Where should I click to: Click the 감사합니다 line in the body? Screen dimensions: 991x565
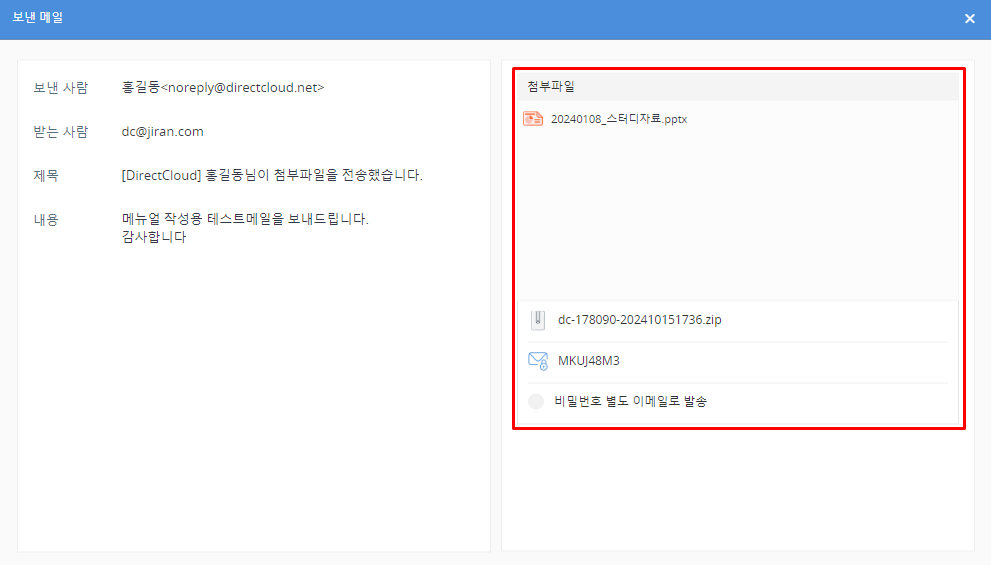[x=154, y=238]
